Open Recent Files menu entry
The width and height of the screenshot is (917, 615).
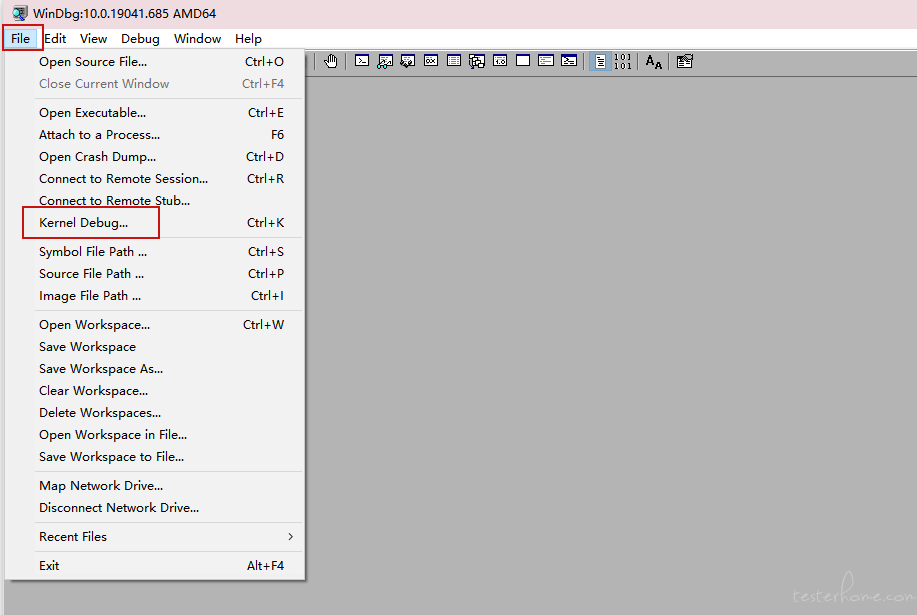[x=155, y=537]
